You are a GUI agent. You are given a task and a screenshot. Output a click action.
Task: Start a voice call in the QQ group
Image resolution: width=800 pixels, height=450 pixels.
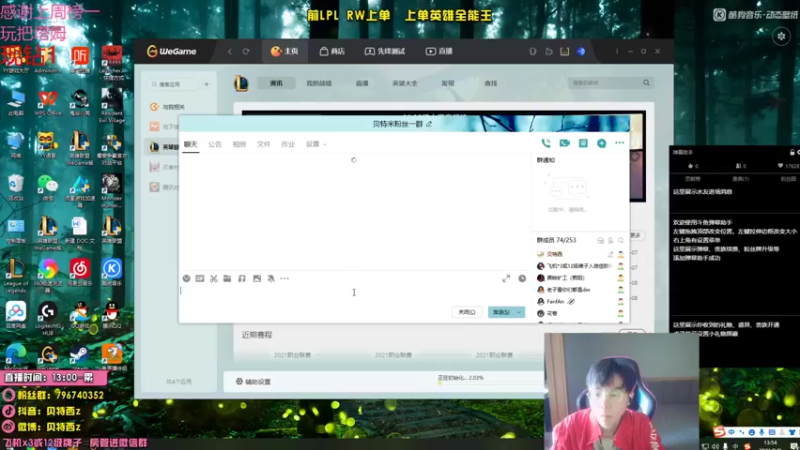pyautogui.click(x=545, y=143)
